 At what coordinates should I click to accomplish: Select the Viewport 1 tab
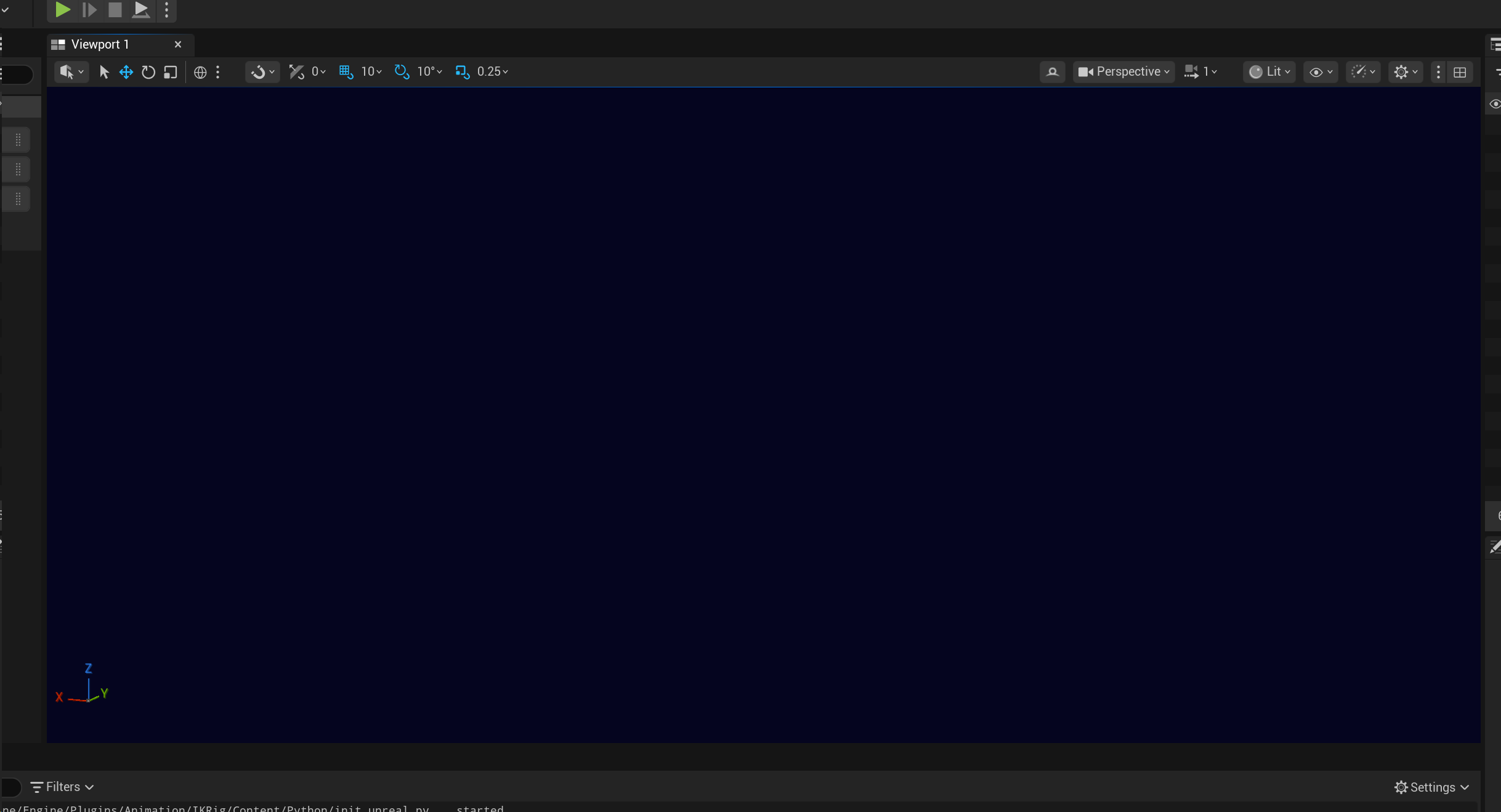pyautogui.click(x=100, y=44)
